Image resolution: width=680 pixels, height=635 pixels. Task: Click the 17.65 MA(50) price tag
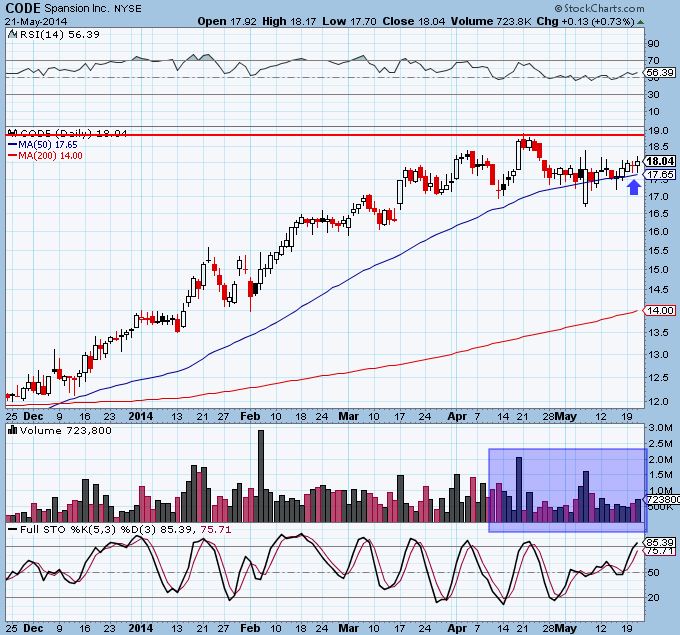pos(660,174)
